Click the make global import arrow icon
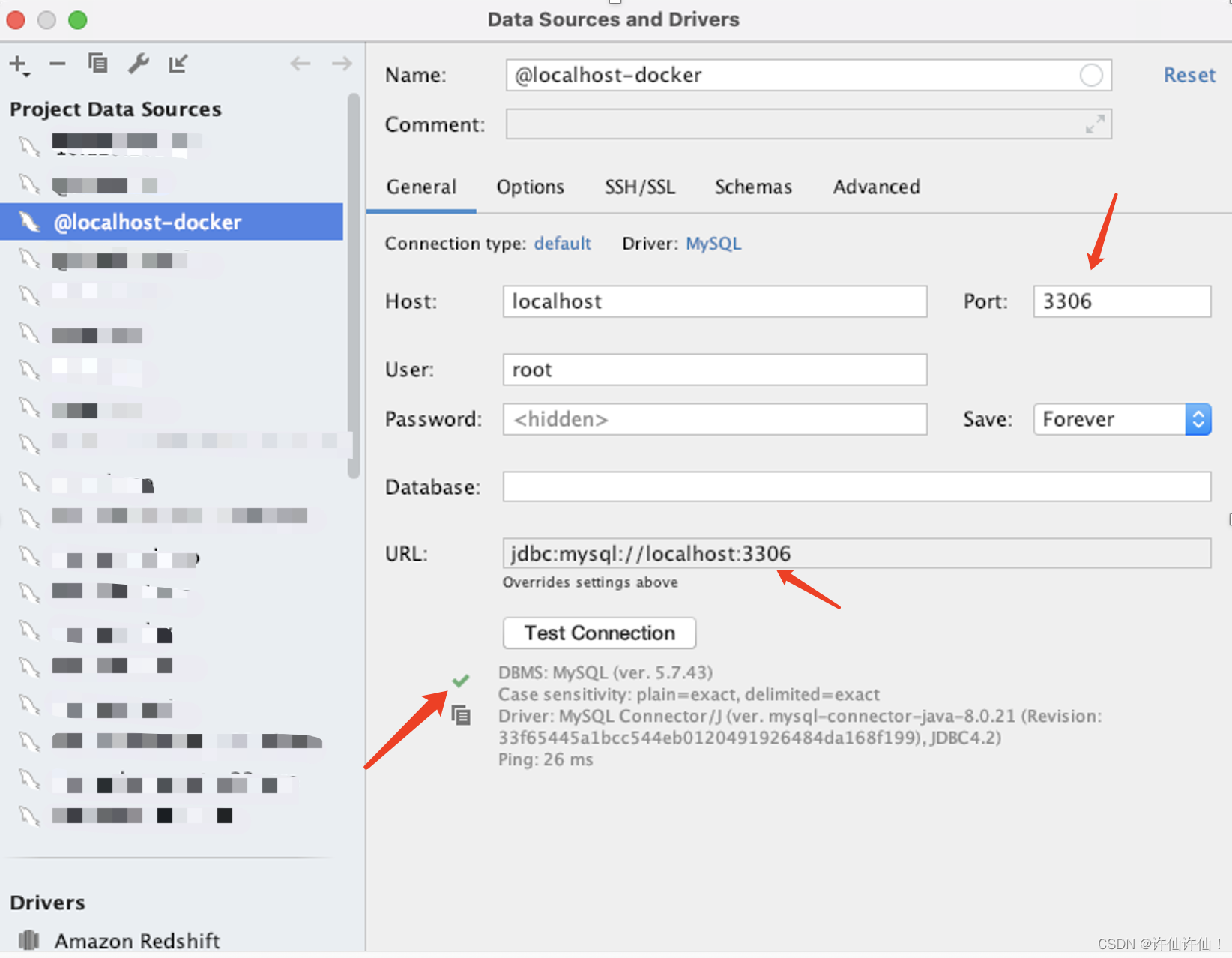The height and width of the screenshot is (958, 1232). (178, 64)
